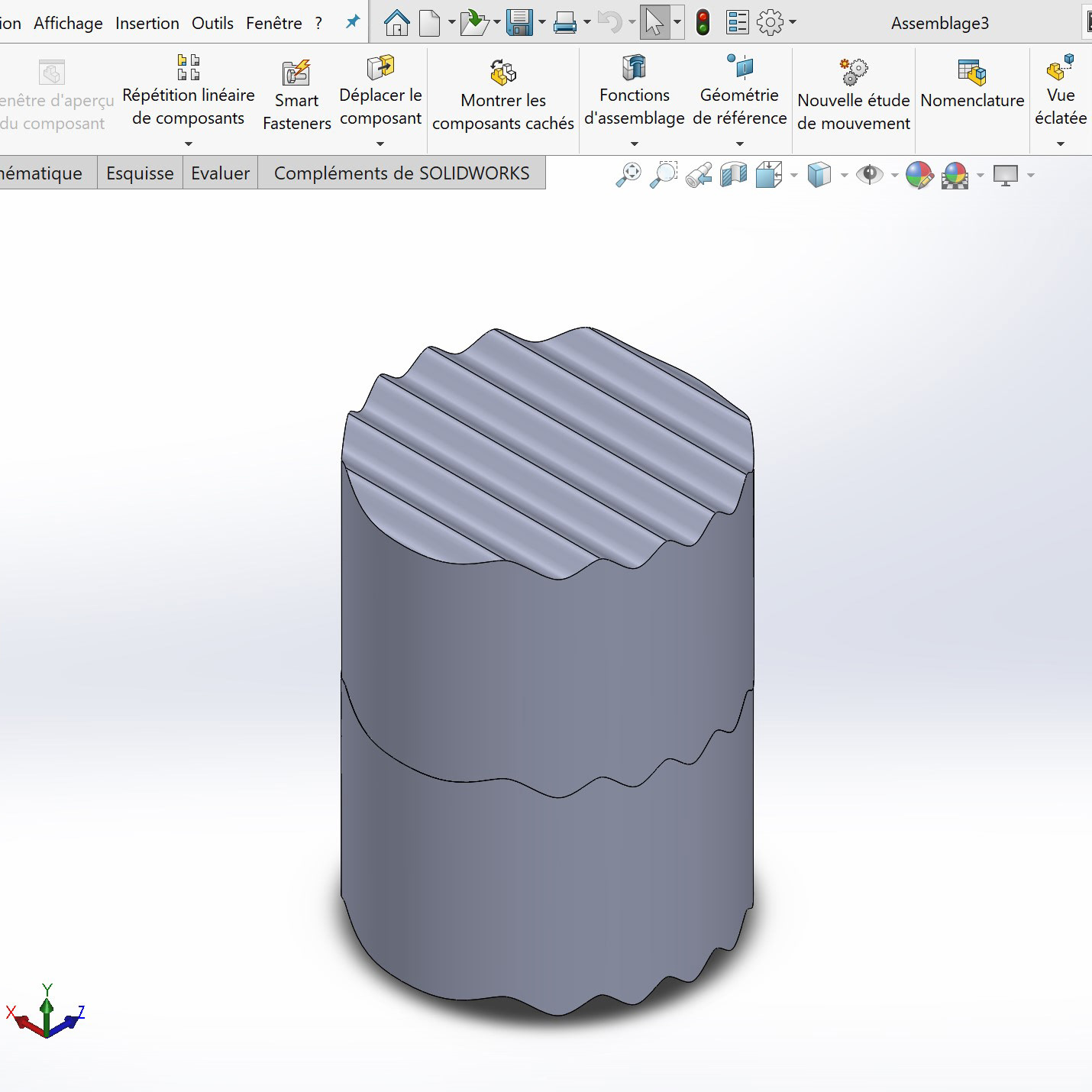1092x1092 pixels.
Task: Expand Display style dropdown arrow
Action: tap(845, 175)
